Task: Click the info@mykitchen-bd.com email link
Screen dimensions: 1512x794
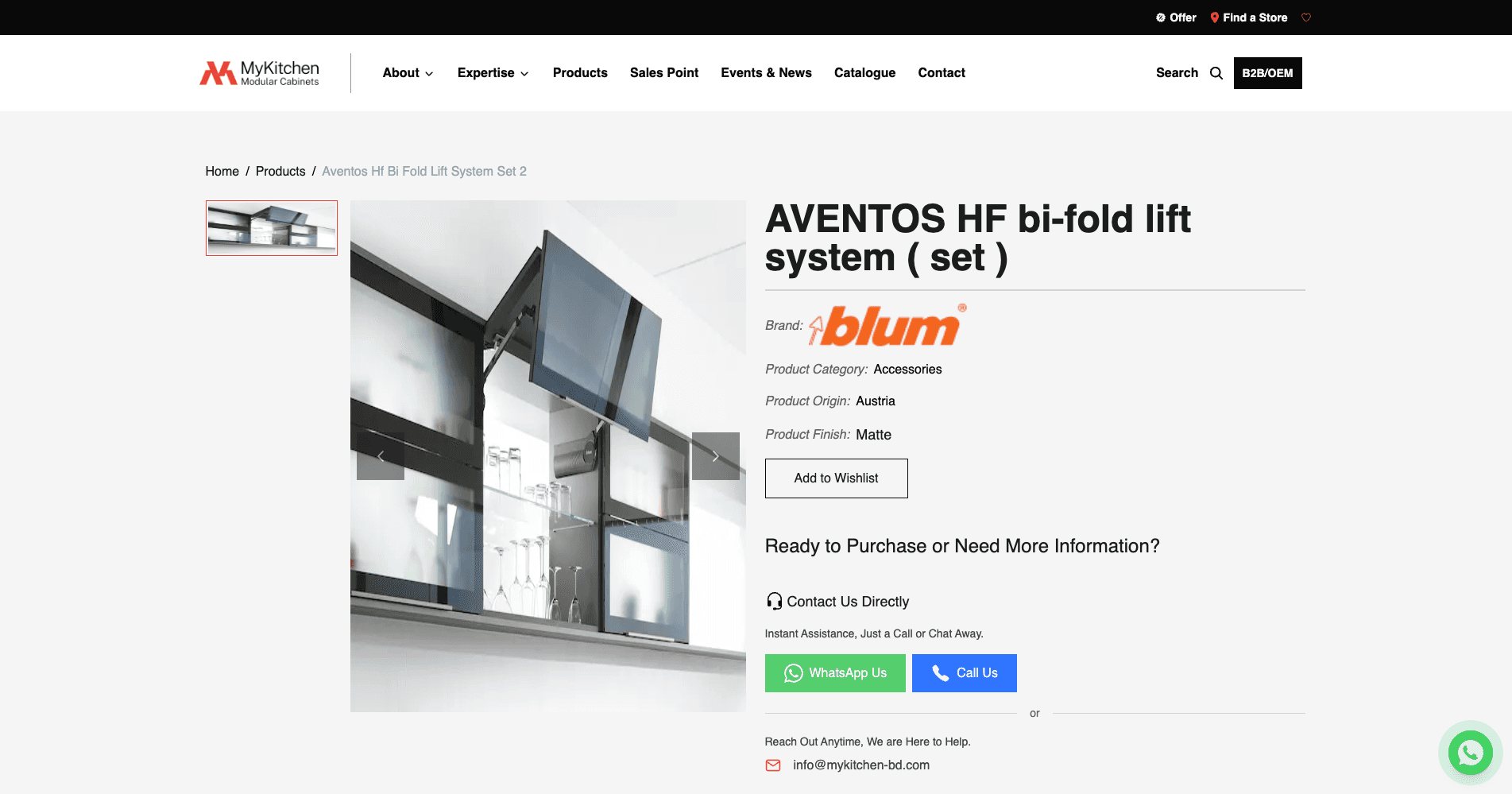Action: pyautogui.click(x=861, y=765)
